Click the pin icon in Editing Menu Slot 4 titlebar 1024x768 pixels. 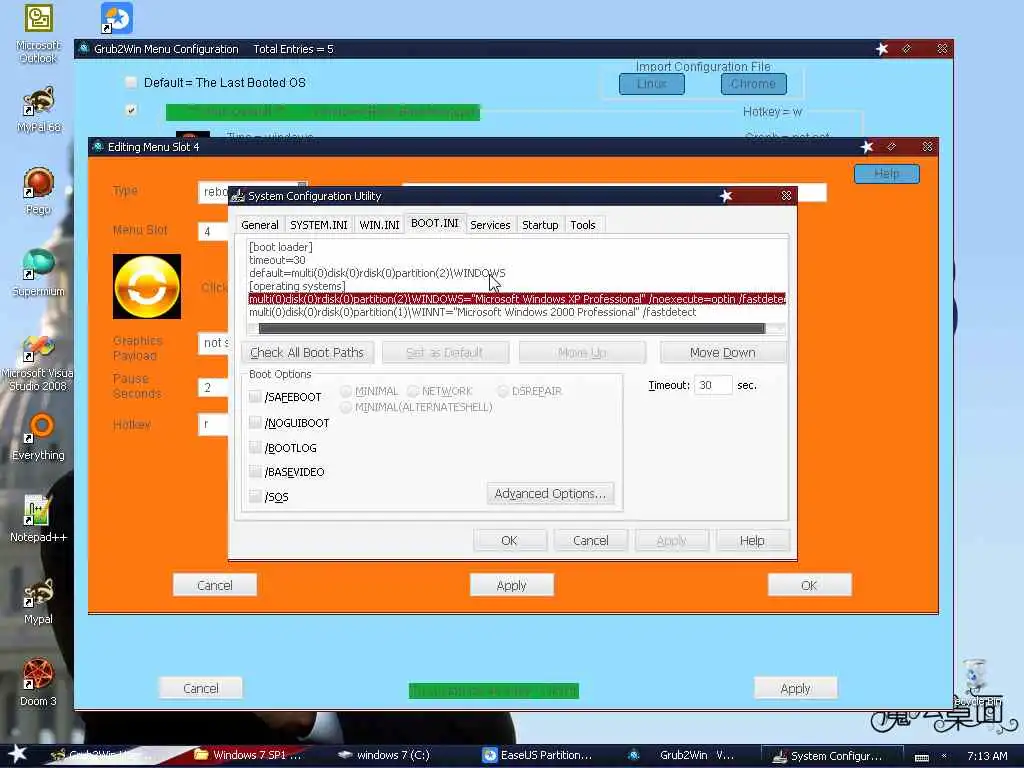[891, 147]
